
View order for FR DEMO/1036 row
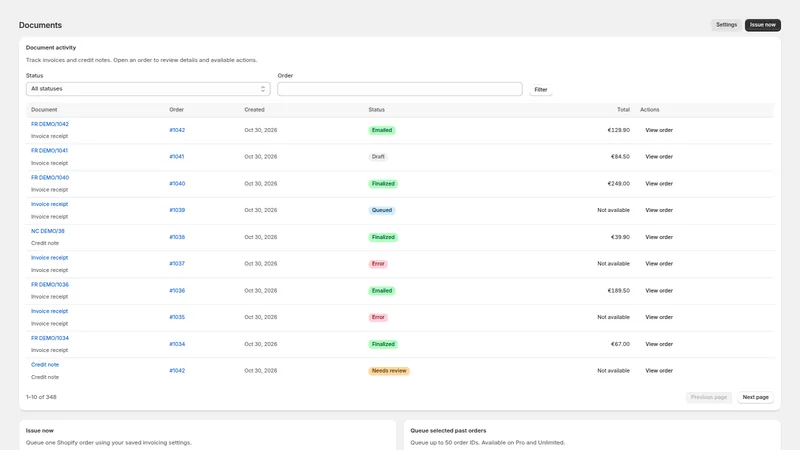point(659,291)
